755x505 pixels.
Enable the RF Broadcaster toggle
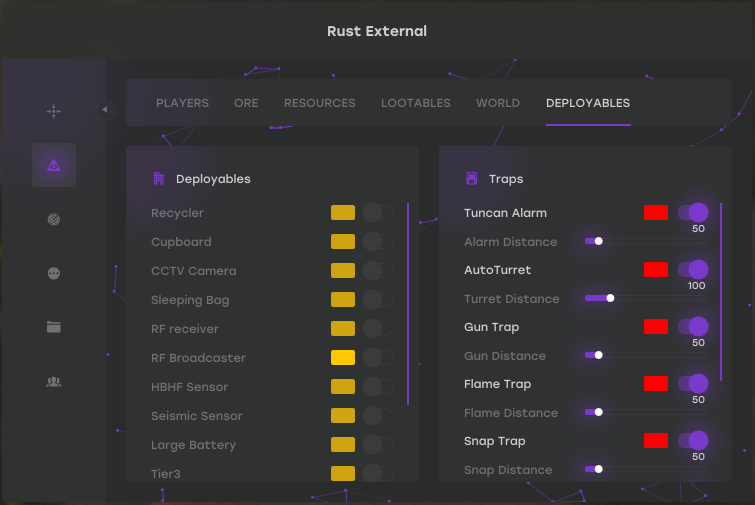point(378,357)
